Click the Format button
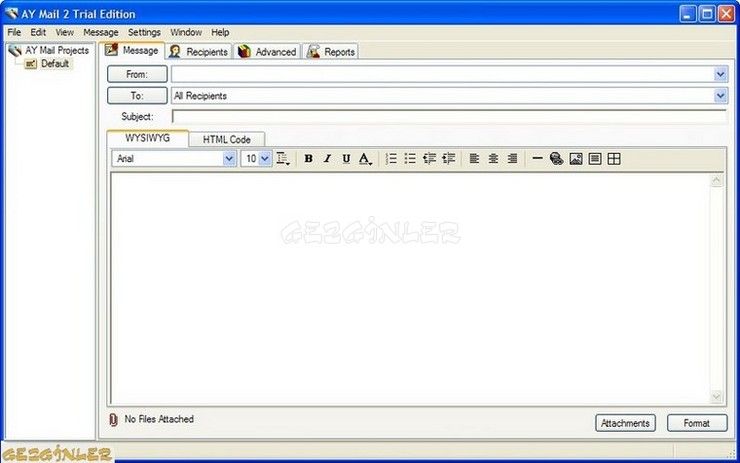Image resolution: width=740 pixels, height=463 pixels. click(697, 423)
